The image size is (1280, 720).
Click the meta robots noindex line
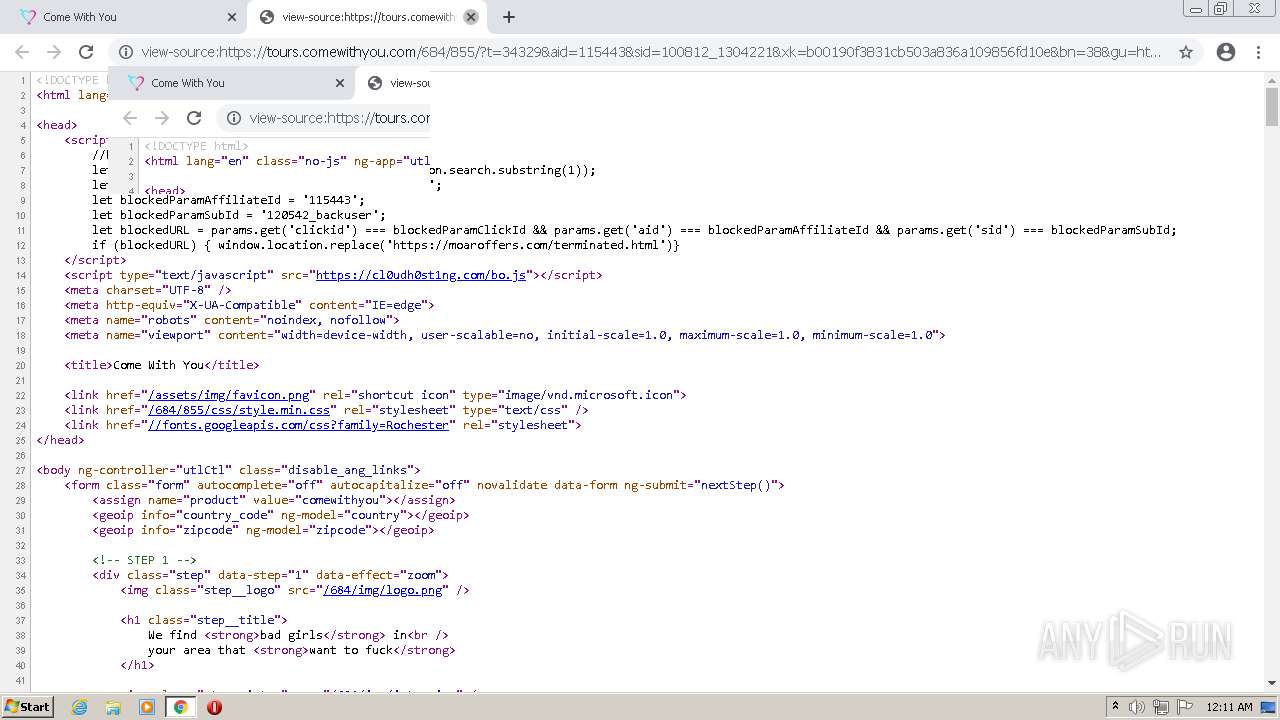pos(232,320)
